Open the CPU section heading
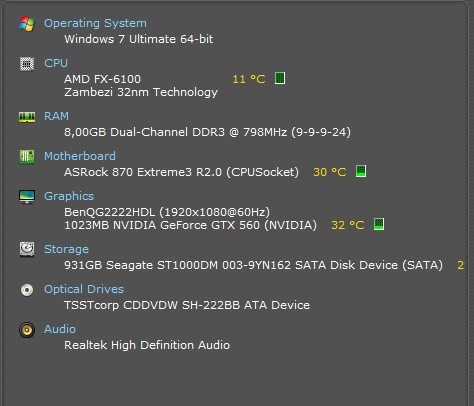The image size is (474, 406). pyautogui.click(x=56, y=63)
